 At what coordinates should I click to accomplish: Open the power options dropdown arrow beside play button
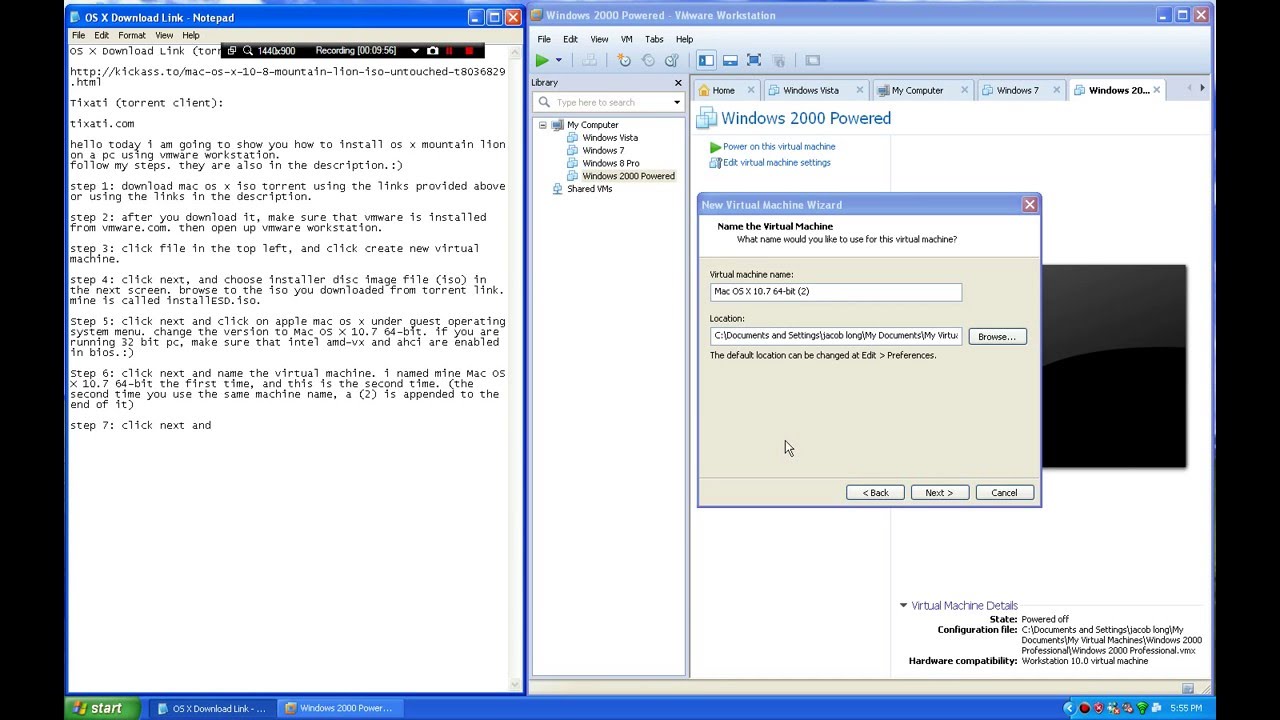(x=558, y=61)
